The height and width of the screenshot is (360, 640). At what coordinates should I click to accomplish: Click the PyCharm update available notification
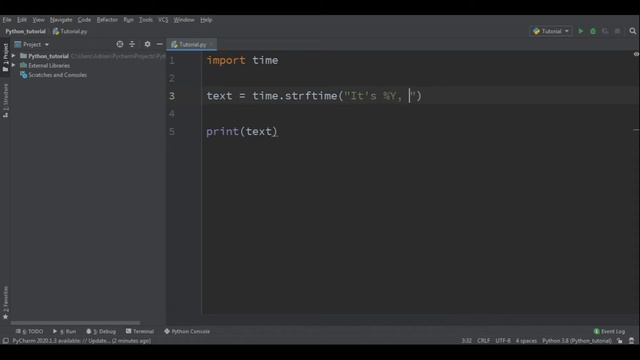pyautogui.click(x=82, y=341)
